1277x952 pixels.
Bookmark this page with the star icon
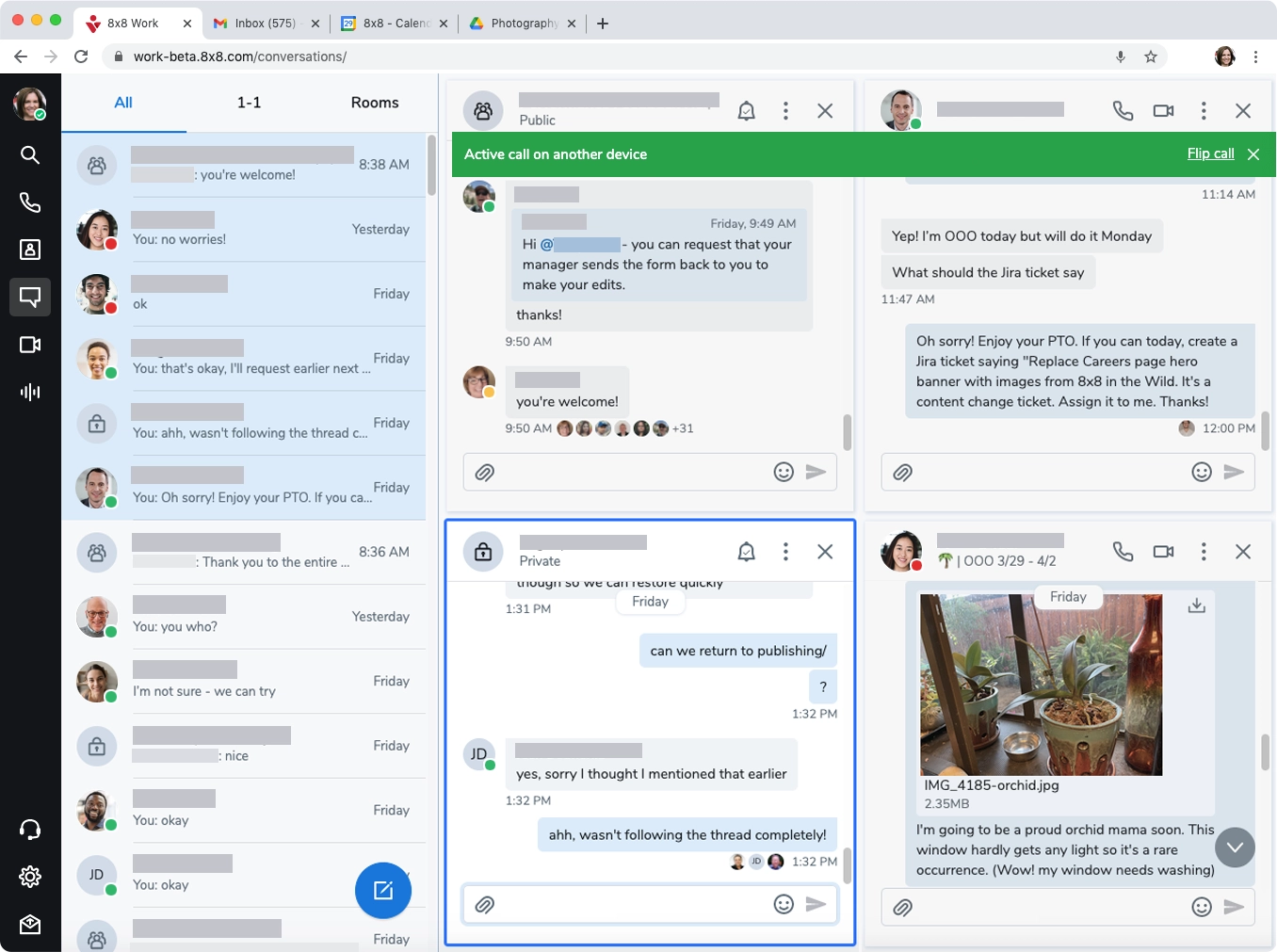[x=1151, y=56]
